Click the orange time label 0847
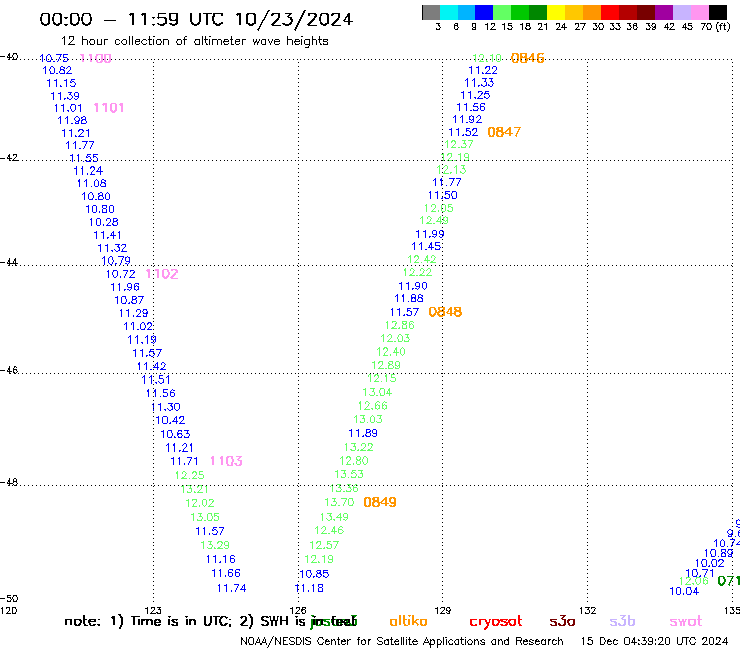 (504, 132)
